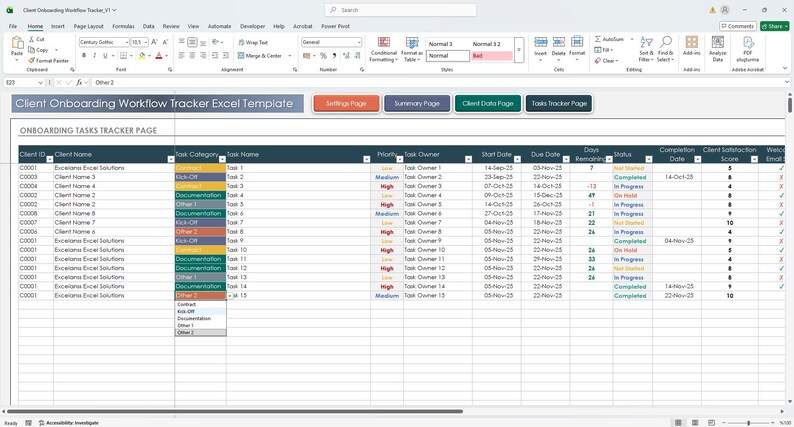
Task: Switch to Page Layout tab
Action: (x=89, y=26)
